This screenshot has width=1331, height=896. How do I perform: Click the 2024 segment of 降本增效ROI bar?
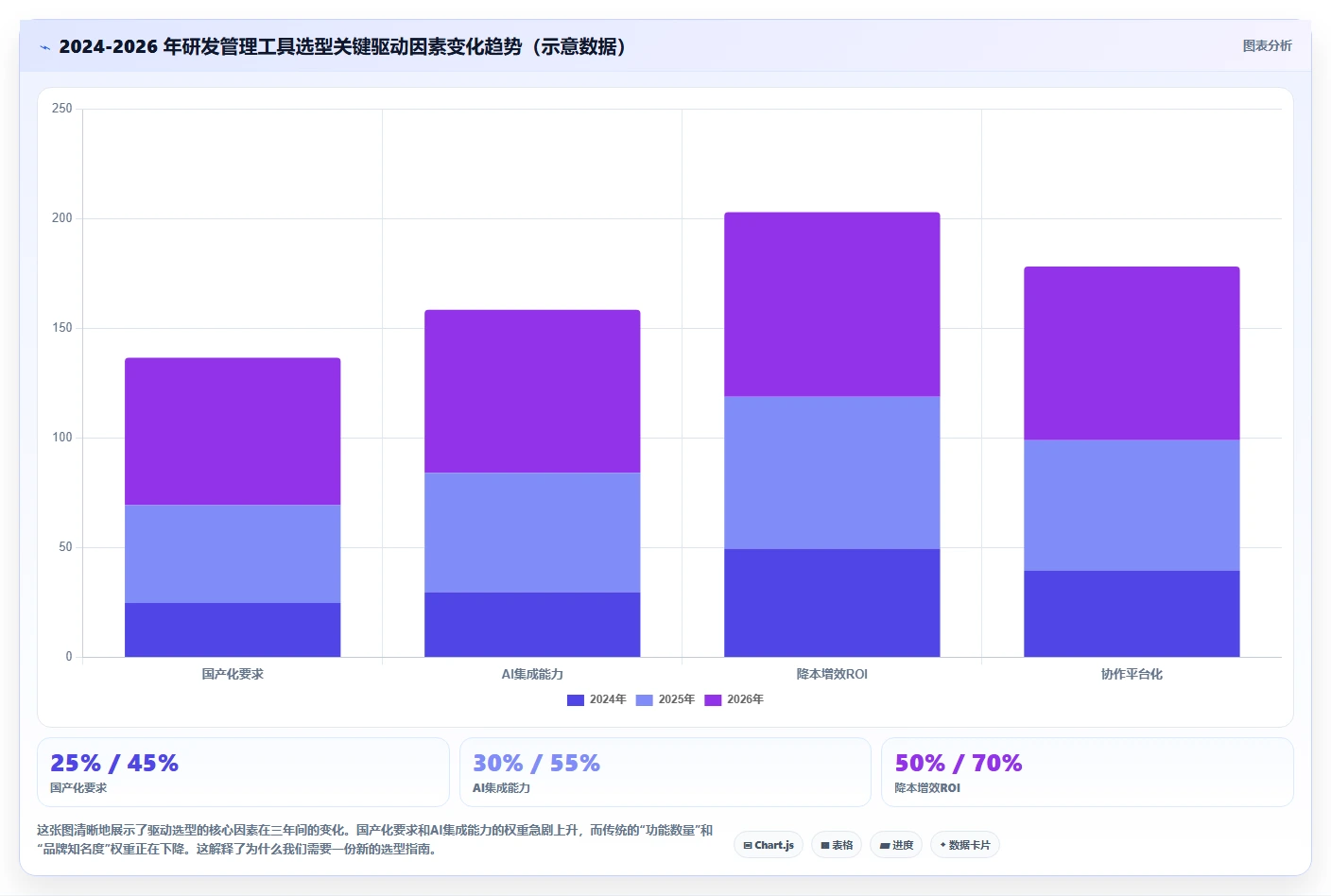tap(832, 603)
